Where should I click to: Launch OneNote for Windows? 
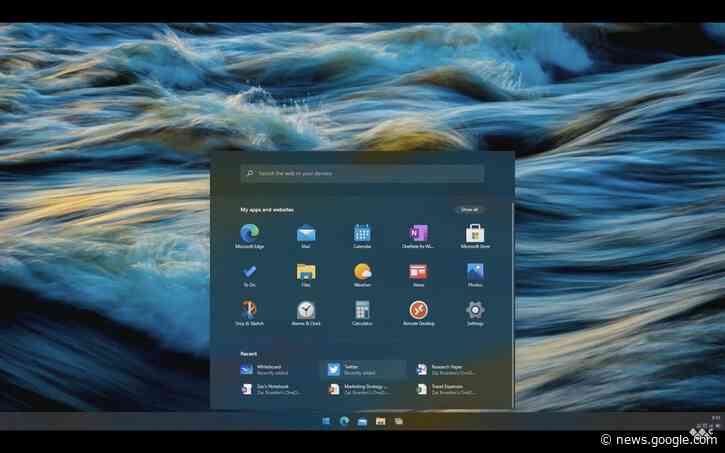[x=418, y=236]
